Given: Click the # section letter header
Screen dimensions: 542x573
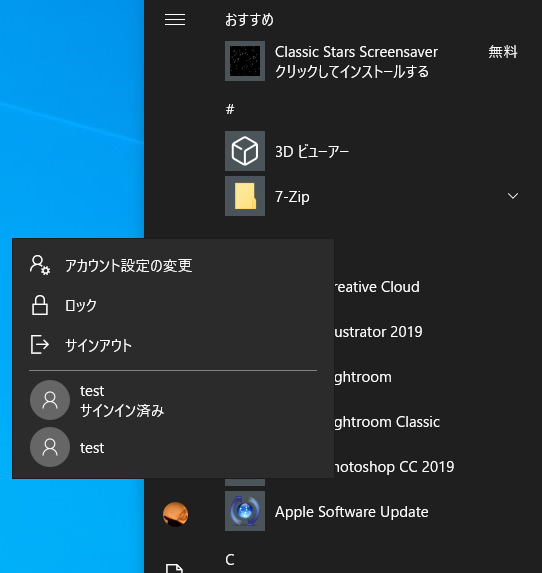Looking at the screenshot, I should [230, 109].
